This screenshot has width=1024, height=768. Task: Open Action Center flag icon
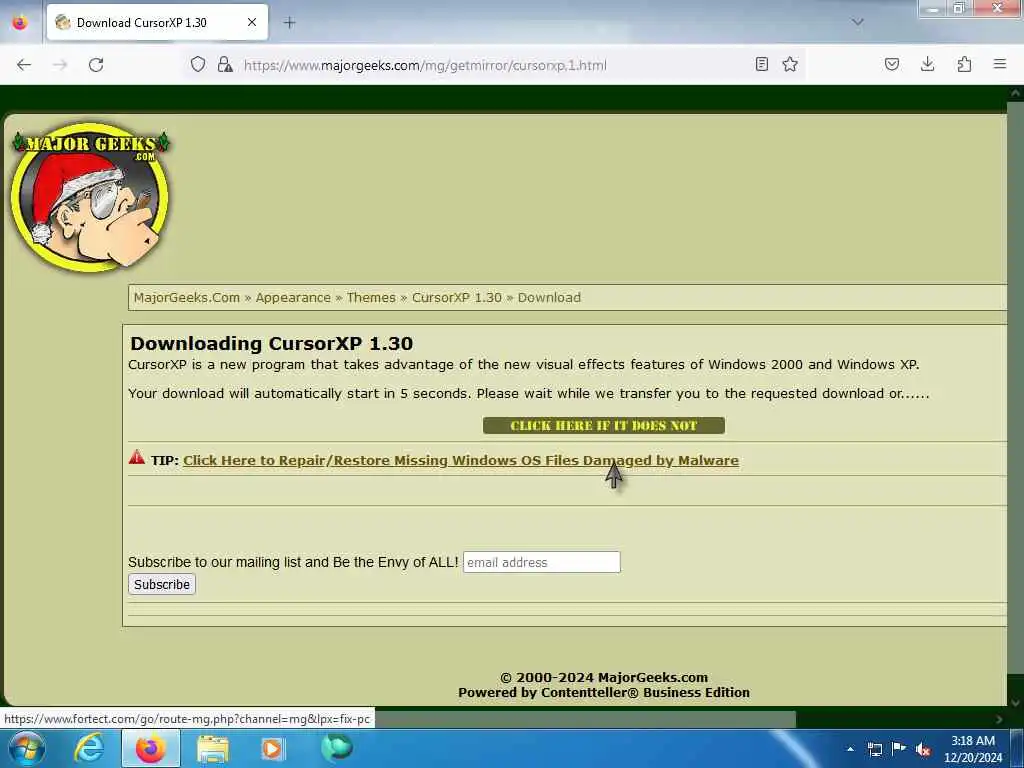(899, 749)
